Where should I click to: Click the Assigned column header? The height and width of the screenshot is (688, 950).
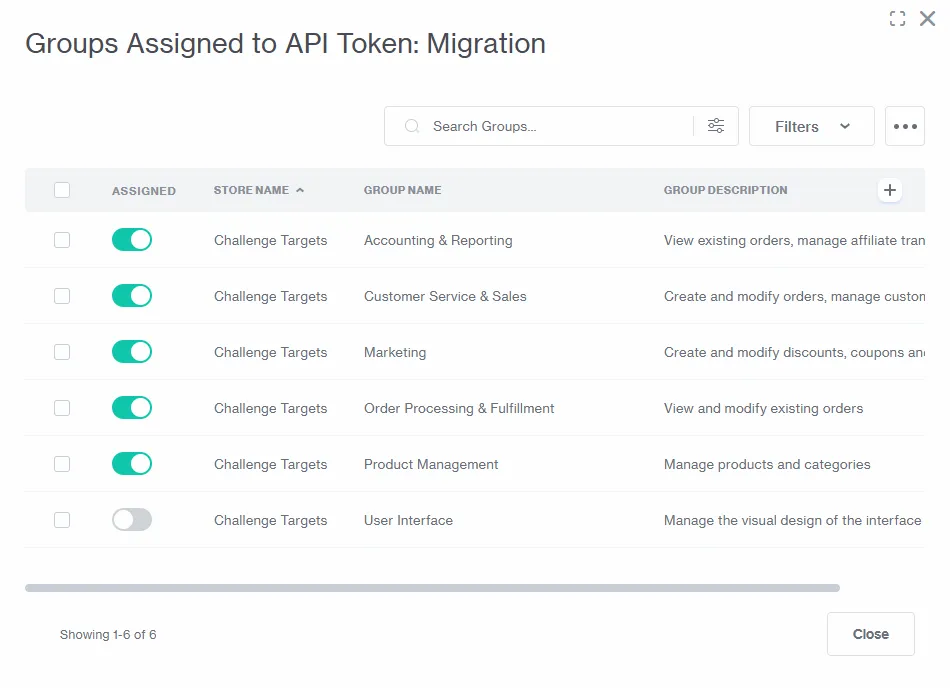144,191
